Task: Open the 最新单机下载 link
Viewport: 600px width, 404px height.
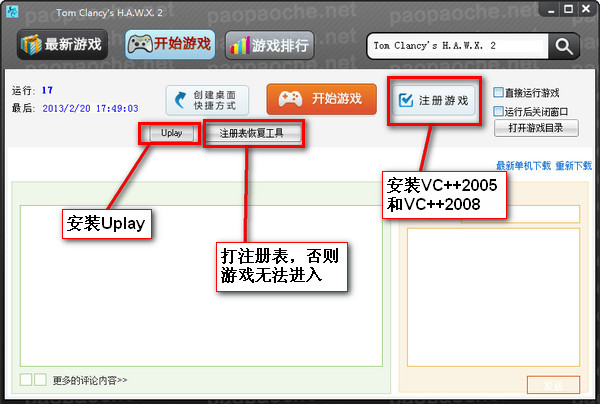Action: pos(523,166)
